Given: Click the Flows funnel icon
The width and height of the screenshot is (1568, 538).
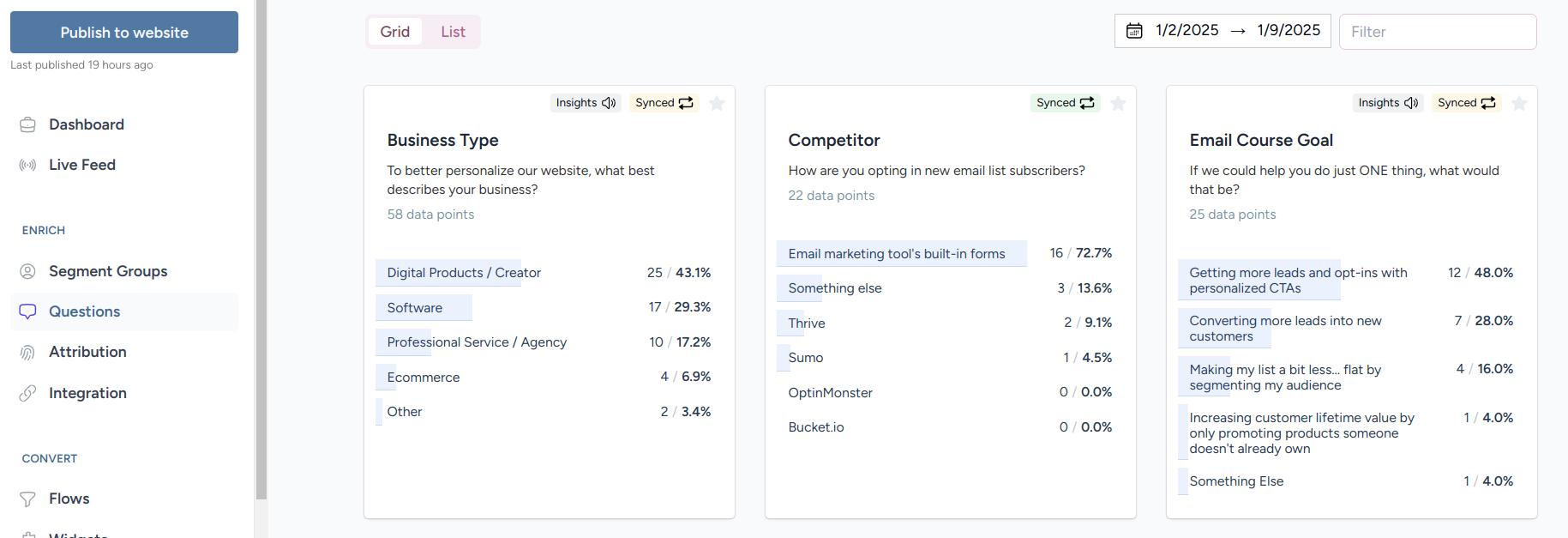Looking at the screenshot, I should pyautogui.click(x=27, y=499).
